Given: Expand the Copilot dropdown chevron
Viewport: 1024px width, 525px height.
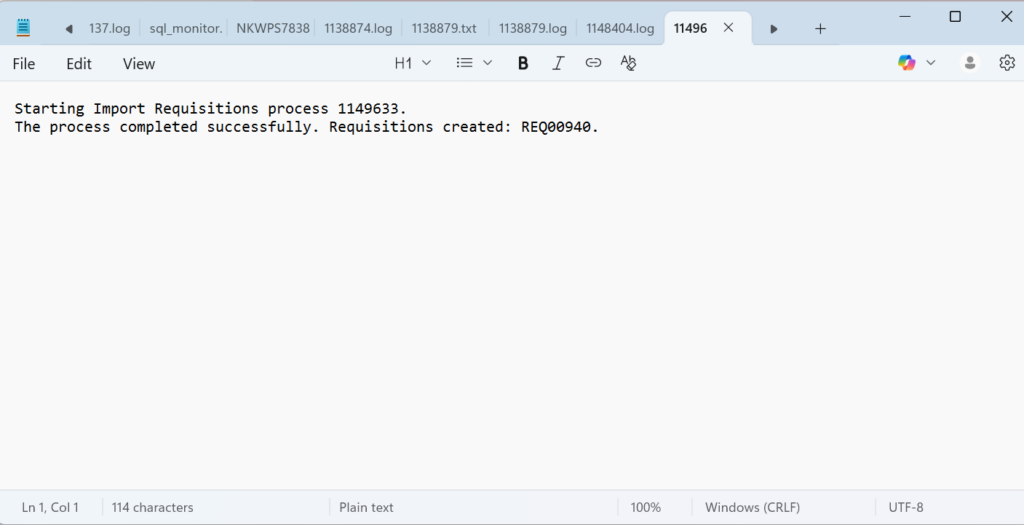Looking at the screenshot, I should (931, 63).
